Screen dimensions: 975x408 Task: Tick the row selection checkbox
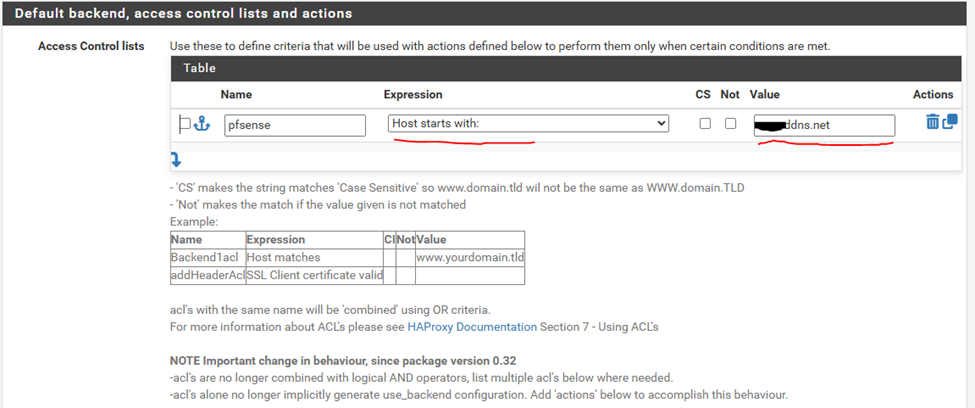pyautogui.click(x=184, y=124)
